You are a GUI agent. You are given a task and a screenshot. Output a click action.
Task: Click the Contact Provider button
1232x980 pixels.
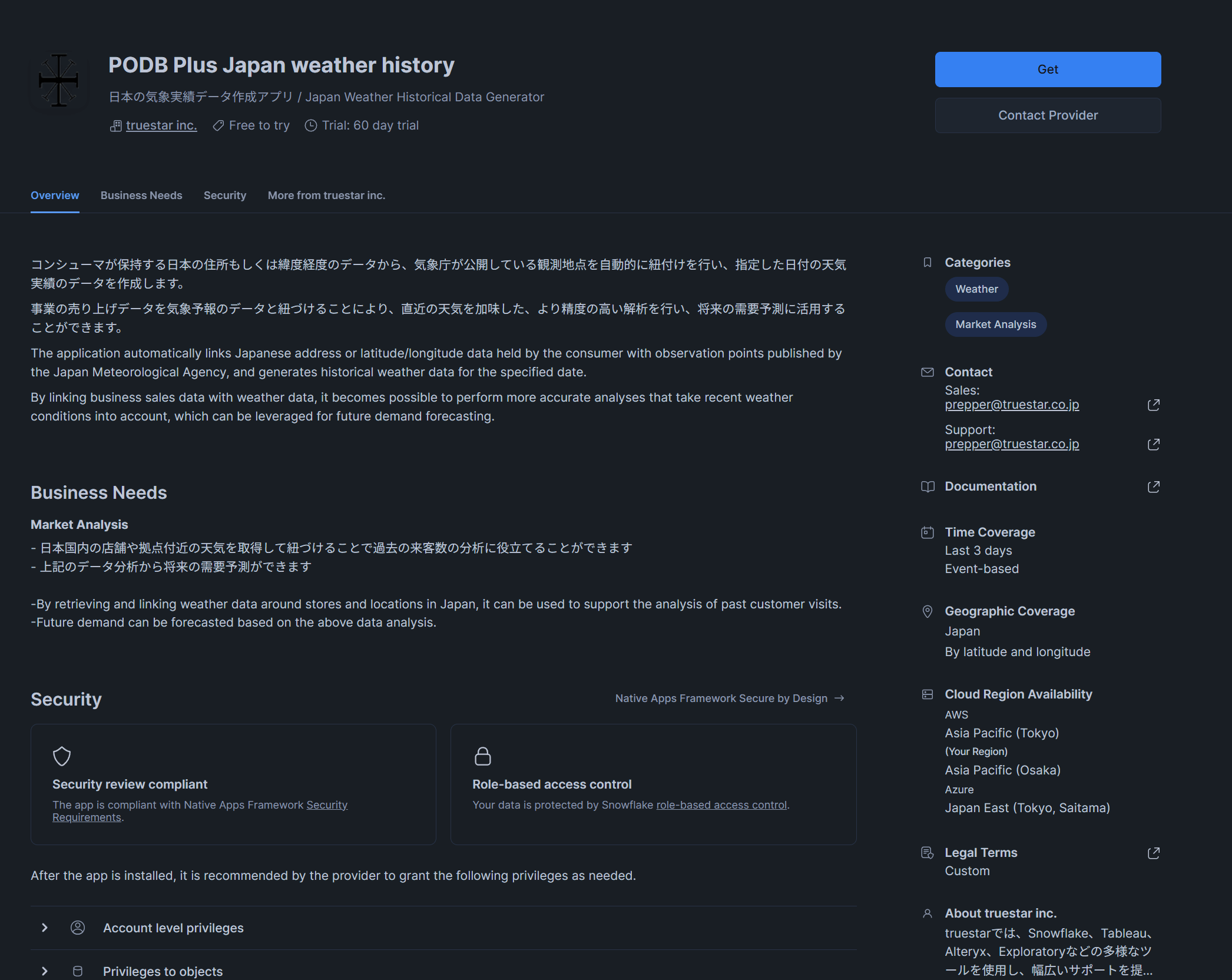tap(1048, 115)
